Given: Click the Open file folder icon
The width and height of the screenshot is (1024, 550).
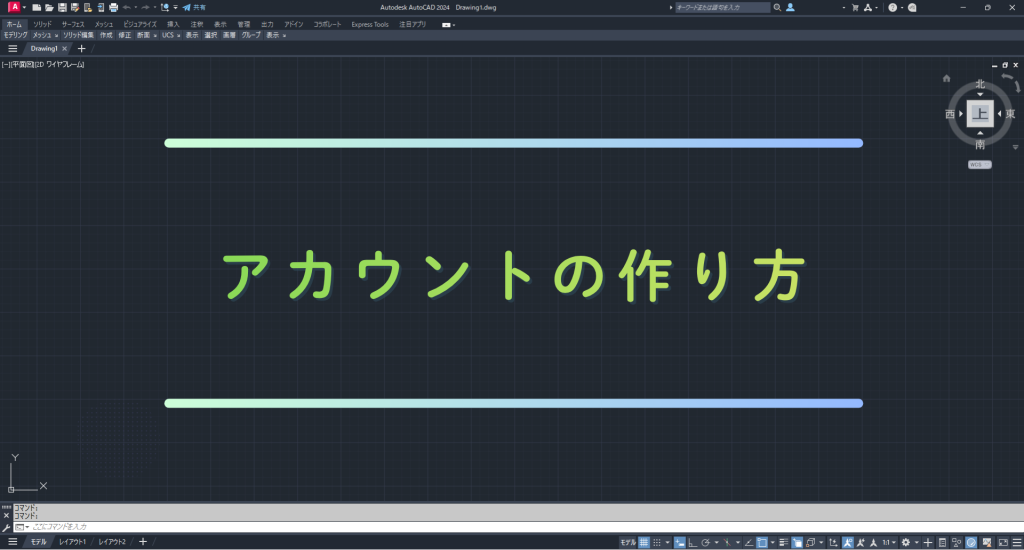Looking at the screenshot, I should pos(49,7).
